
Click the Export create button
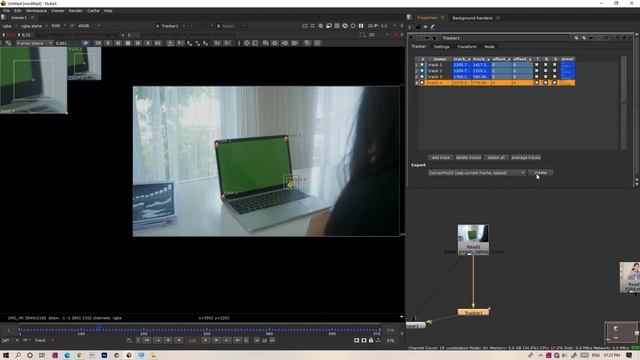point(540,173)
